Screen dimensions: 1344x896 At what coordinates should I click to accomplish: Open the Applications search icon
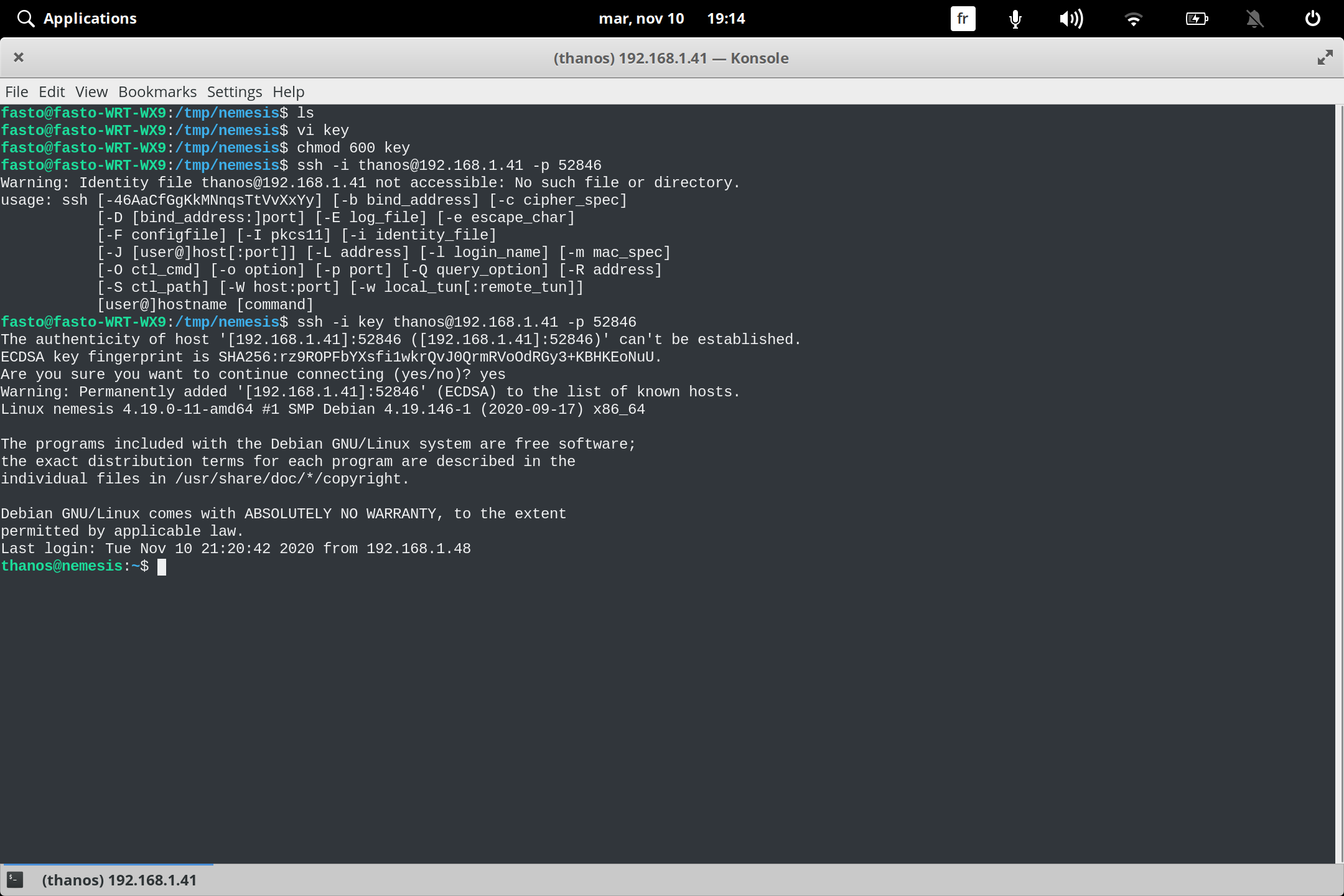click(x=26, y=18)
